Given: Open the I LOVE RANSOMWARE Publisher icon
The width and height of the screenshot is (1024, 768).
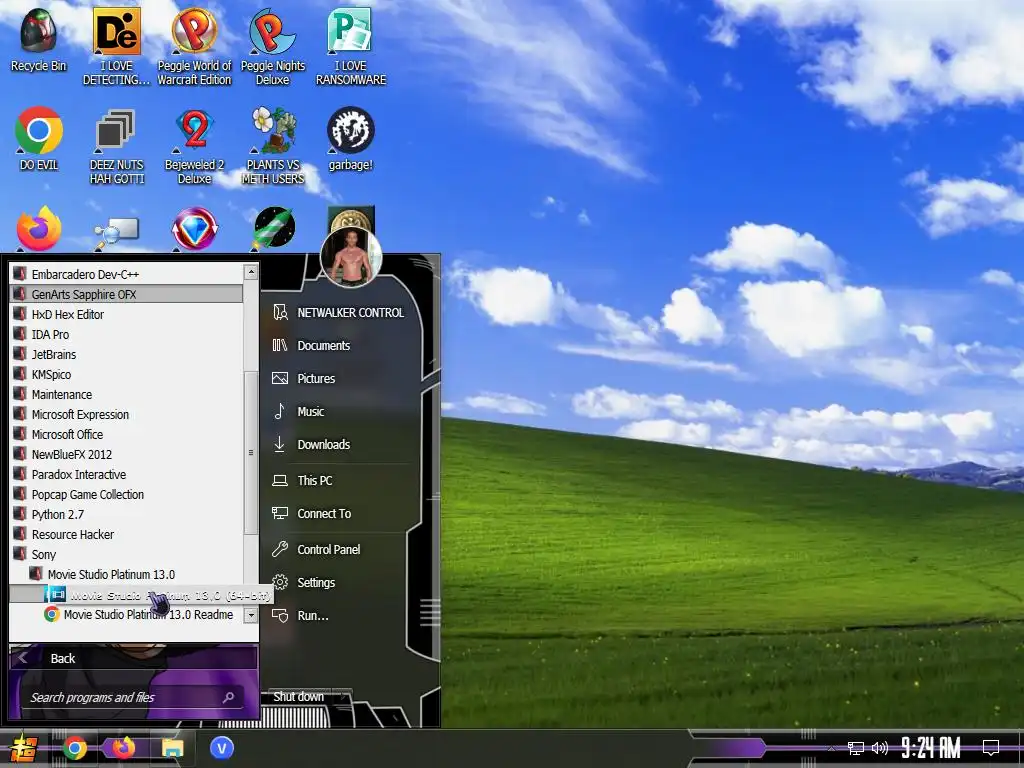Looking at the screenshot, I should [351, 47].
